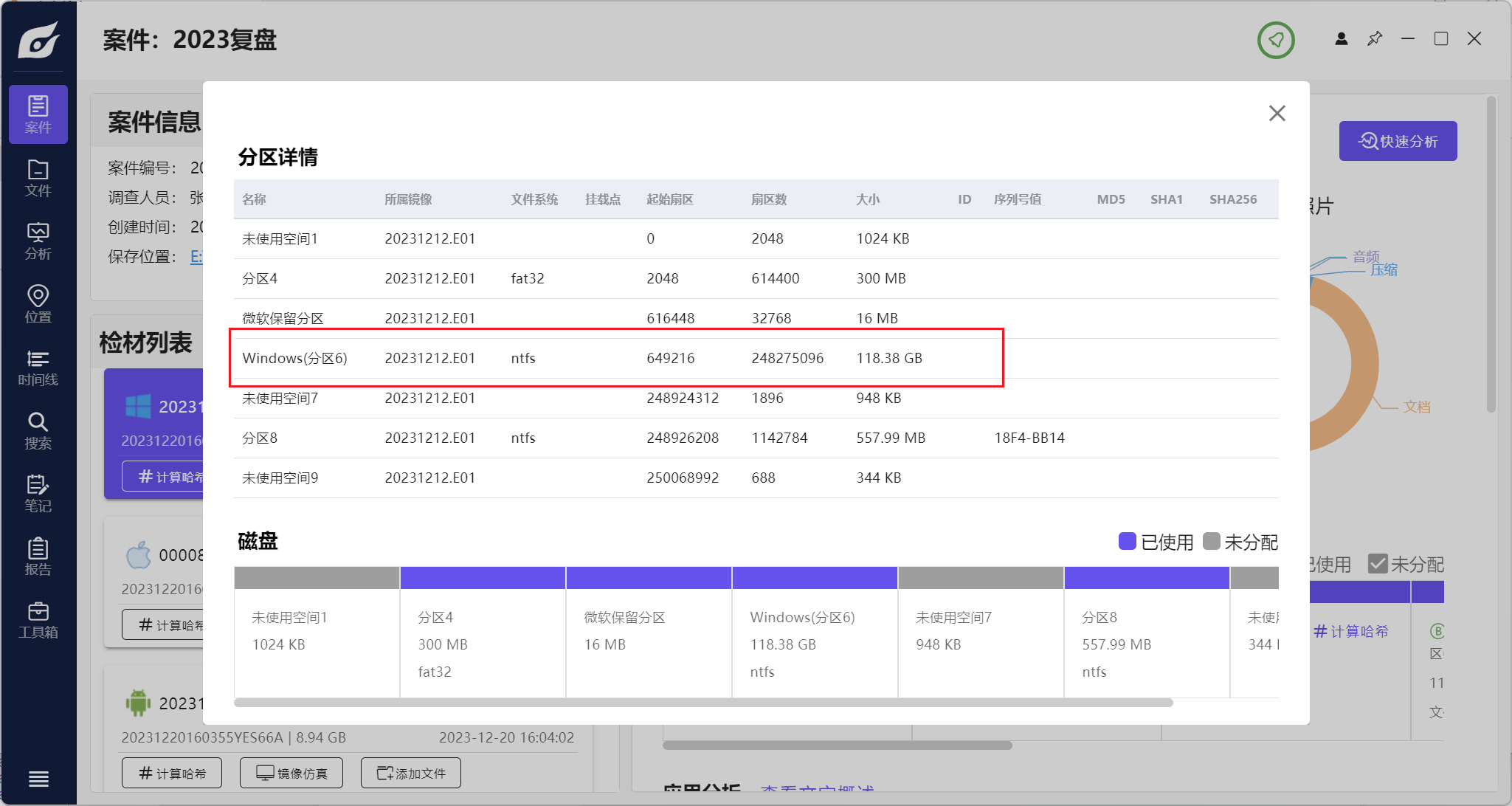The height and width of the screenshot is (806, 1512).
Task: Click the 压缩 label on the donut chart
Action: tap(1384, 270)
